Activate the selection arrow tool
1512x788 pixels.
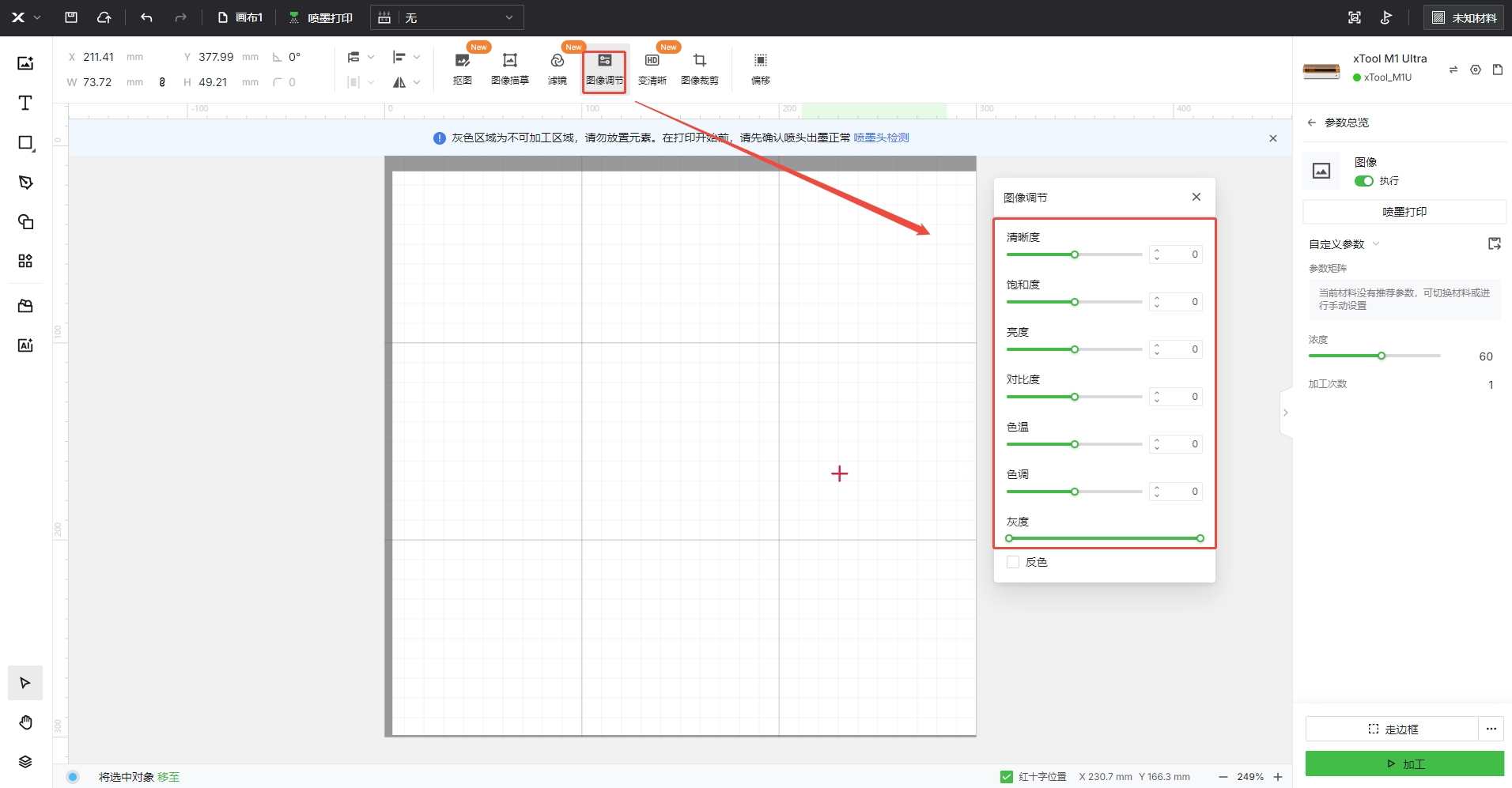(x=25, y=683)
